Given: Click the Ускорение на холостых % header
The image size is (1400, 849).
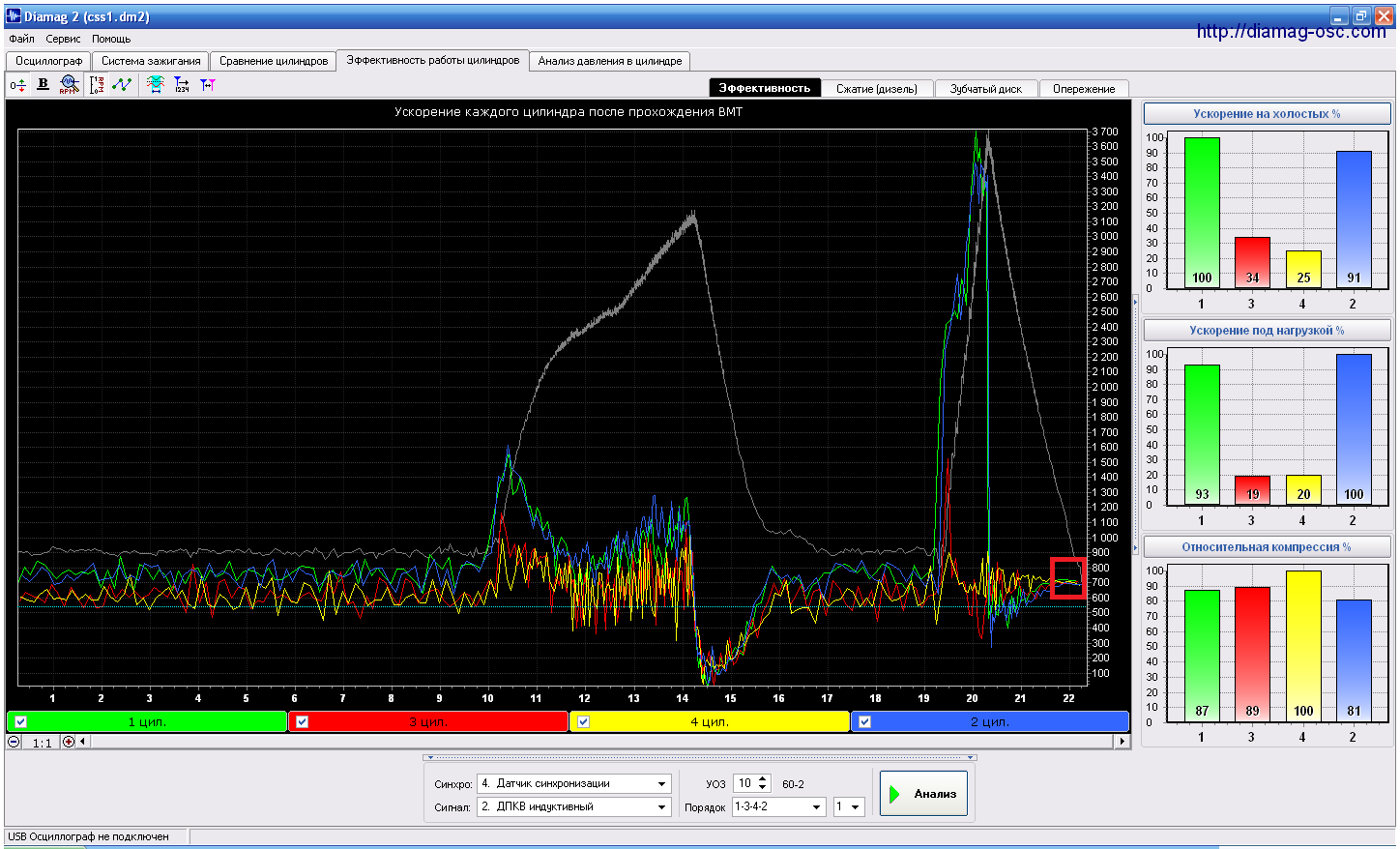Looking at the screenshot, I should coord(1267,113).
